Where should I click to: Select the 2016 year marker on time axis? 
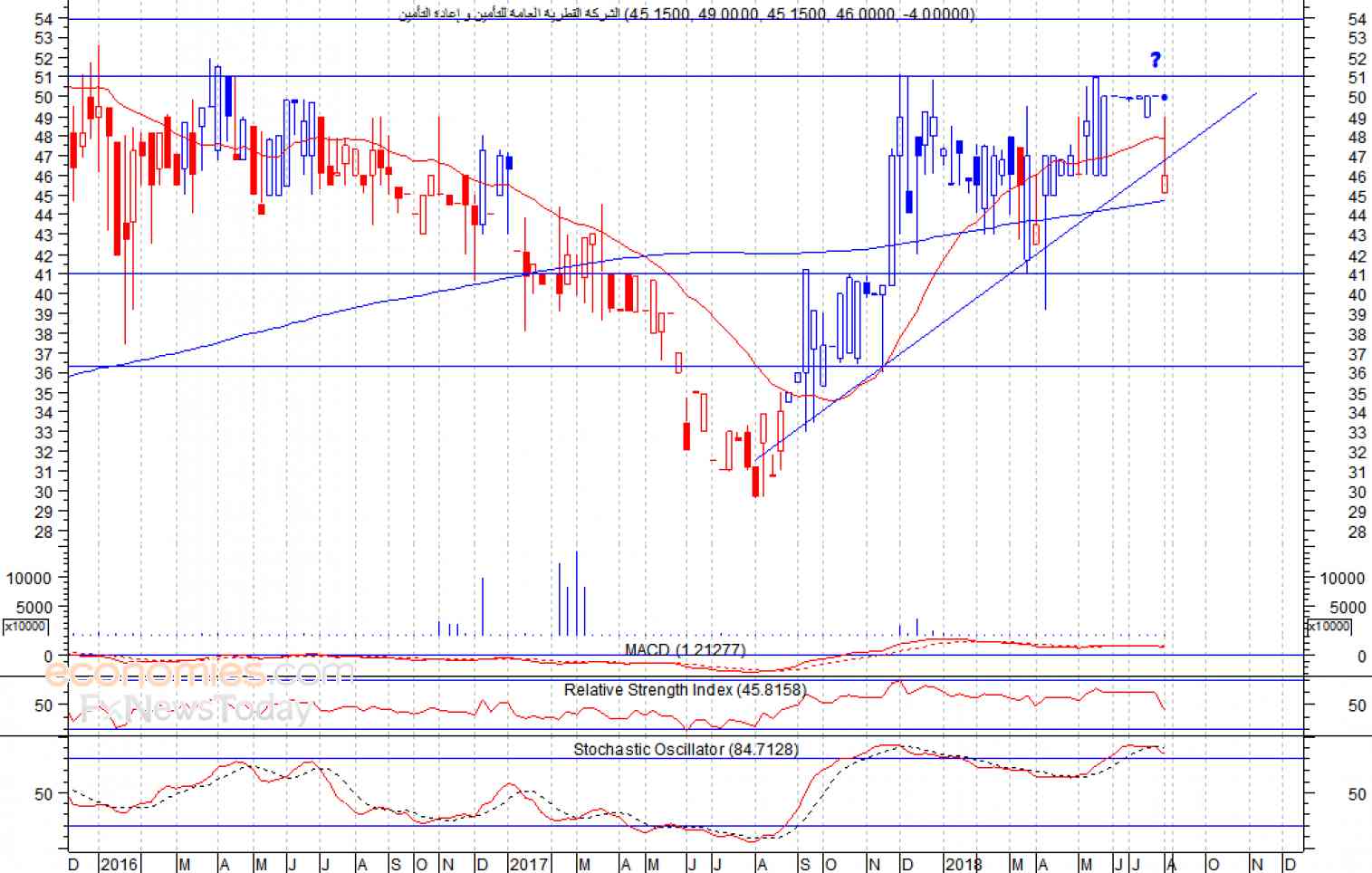pyautogui.click(x=119, y=864)
